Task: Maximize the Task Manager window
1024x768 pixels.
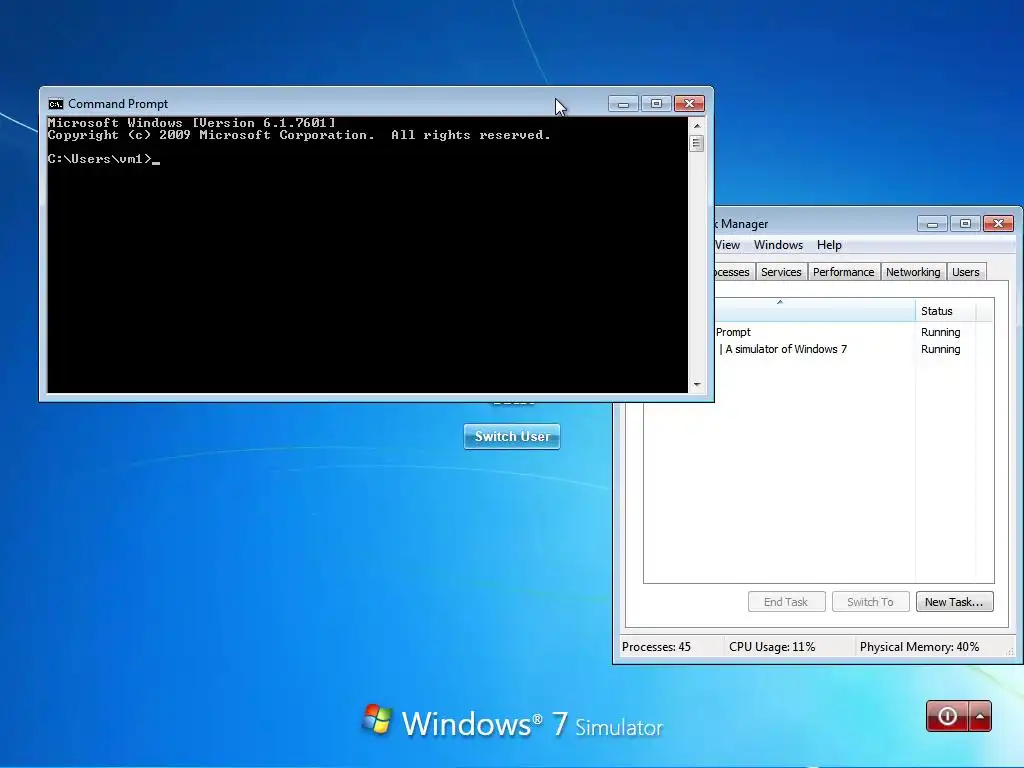Action: pyautogui.click(x=965, y=224)
